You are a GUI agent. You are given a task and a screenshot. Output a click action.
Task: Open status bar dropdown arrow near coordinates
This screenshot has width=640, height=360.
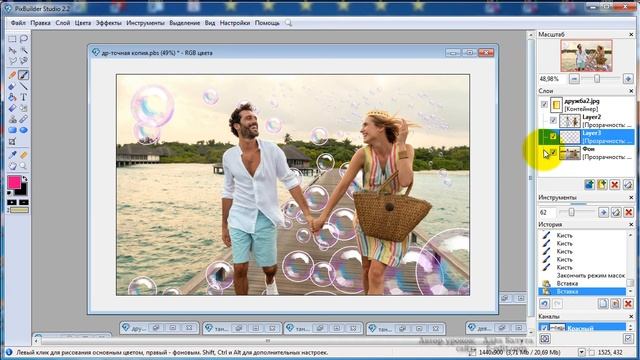[582, 352]
